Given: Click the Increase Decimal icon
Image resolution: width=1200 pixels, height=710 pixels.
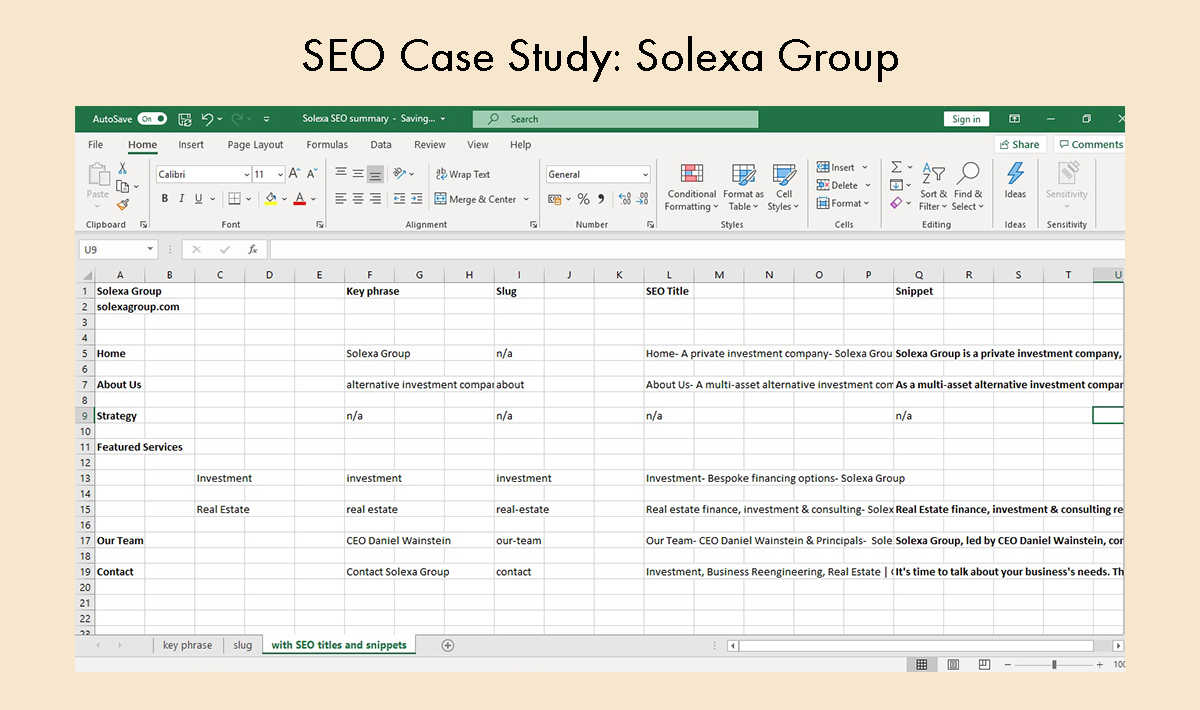Looking at the screenshot, I should point(624,199).
